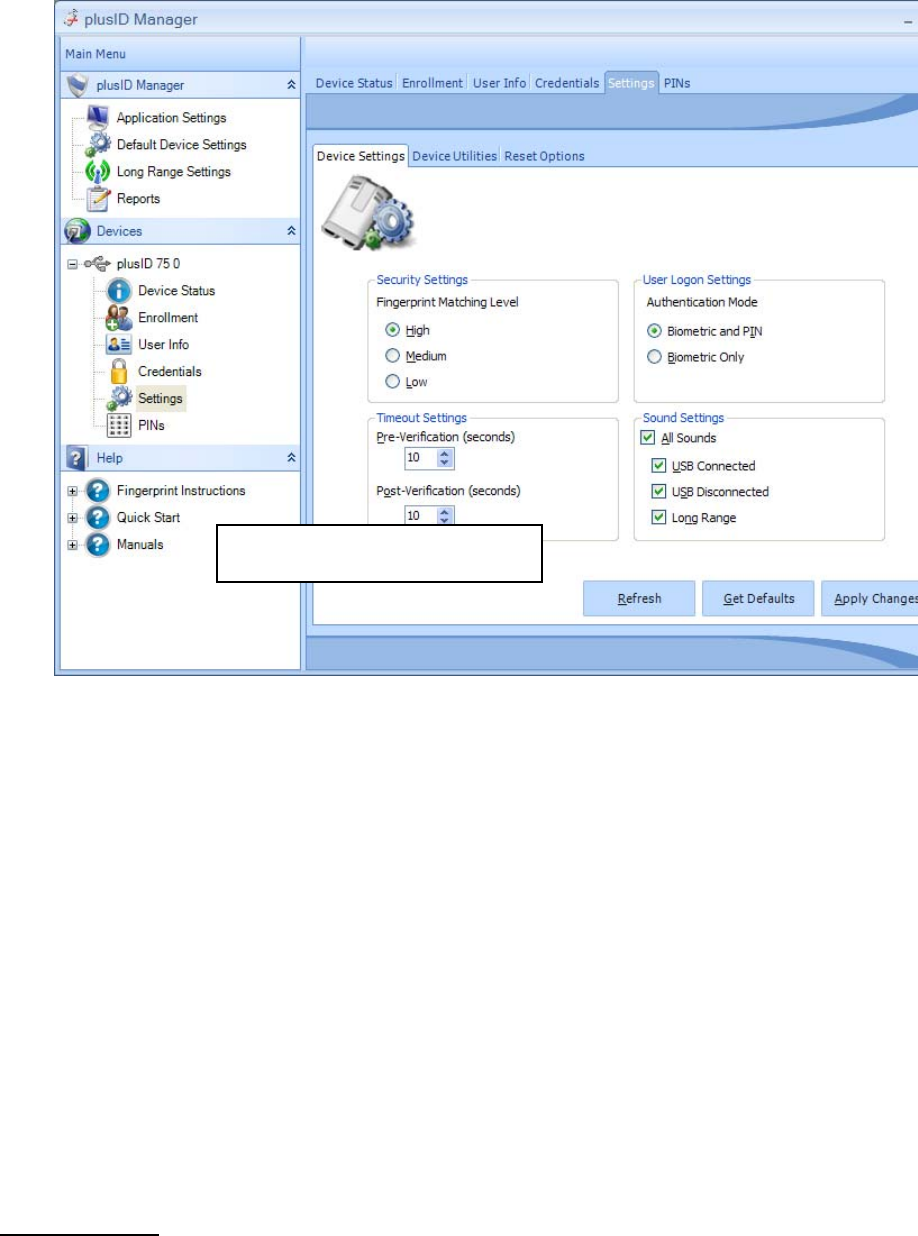Click the Devices globe icon
This screenshot has width=918, height=1236.
pyautogui.click(x=77, y=231)
